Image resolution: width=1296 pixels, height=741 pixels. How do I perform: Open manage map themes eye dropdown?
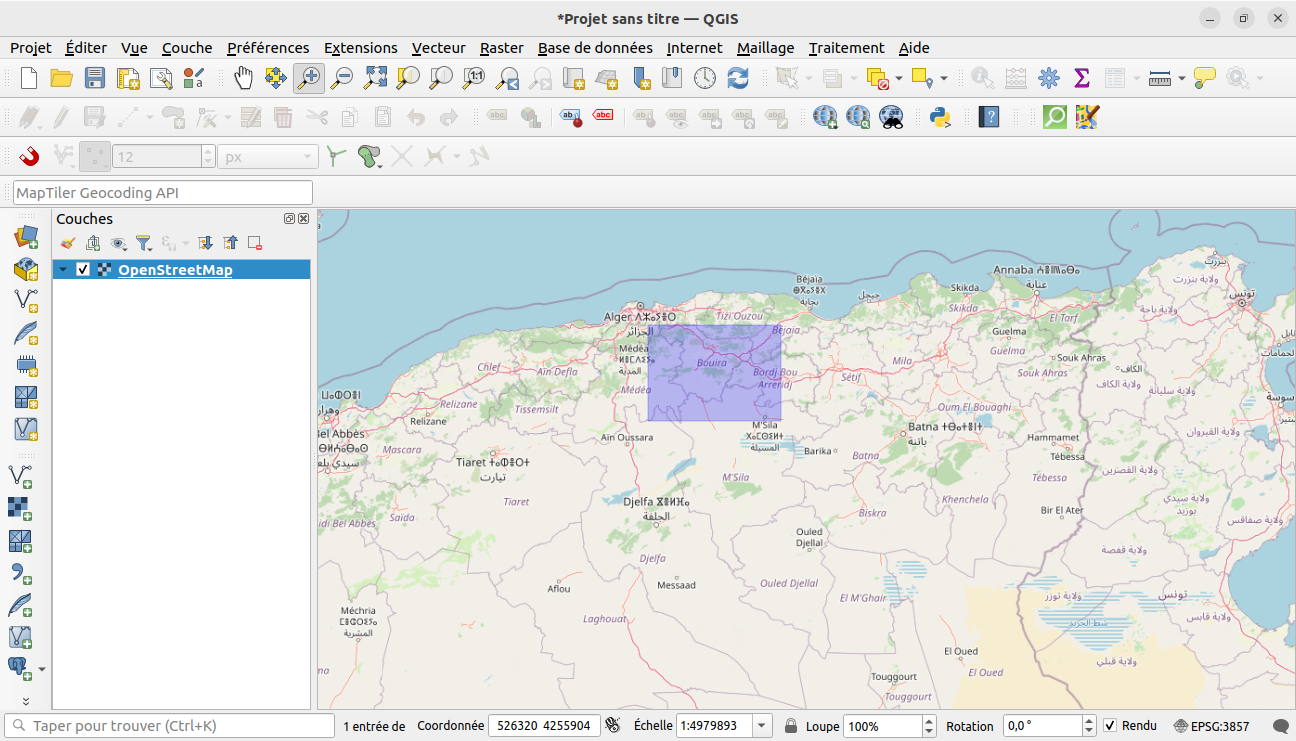(120, 243)
